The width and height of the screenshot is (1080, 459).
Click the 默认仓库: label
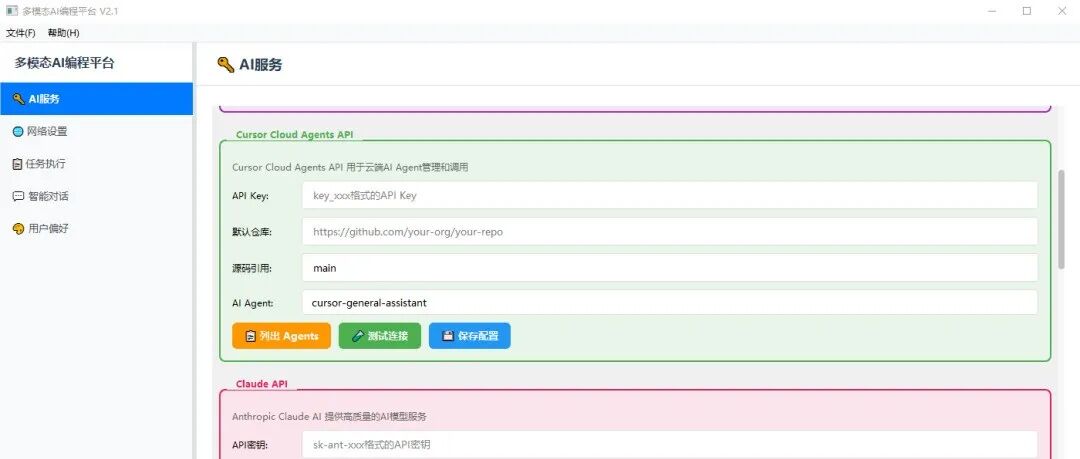click(252, 232)
